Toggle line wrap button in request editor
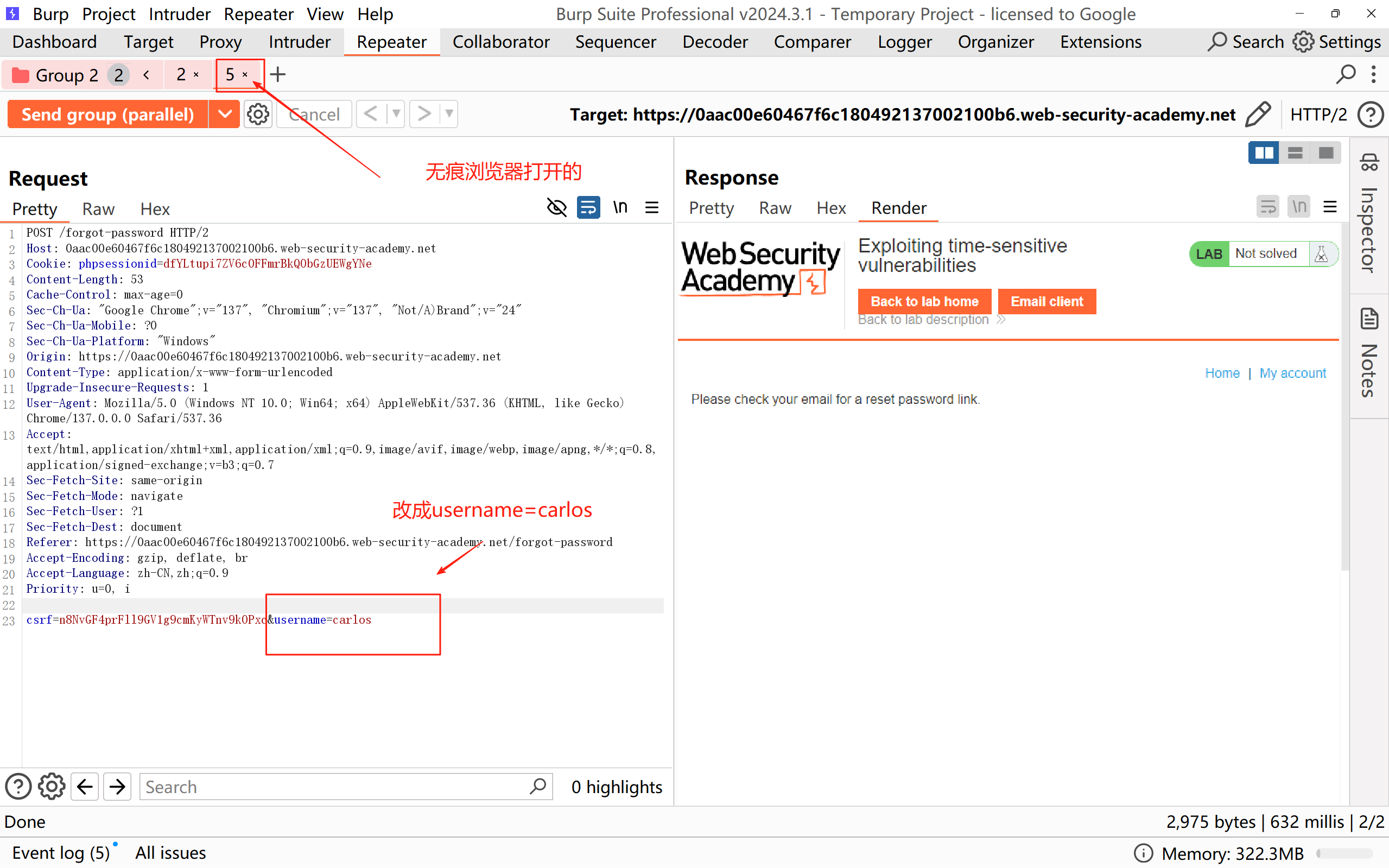1389x868 pixels. coord(588,207)
